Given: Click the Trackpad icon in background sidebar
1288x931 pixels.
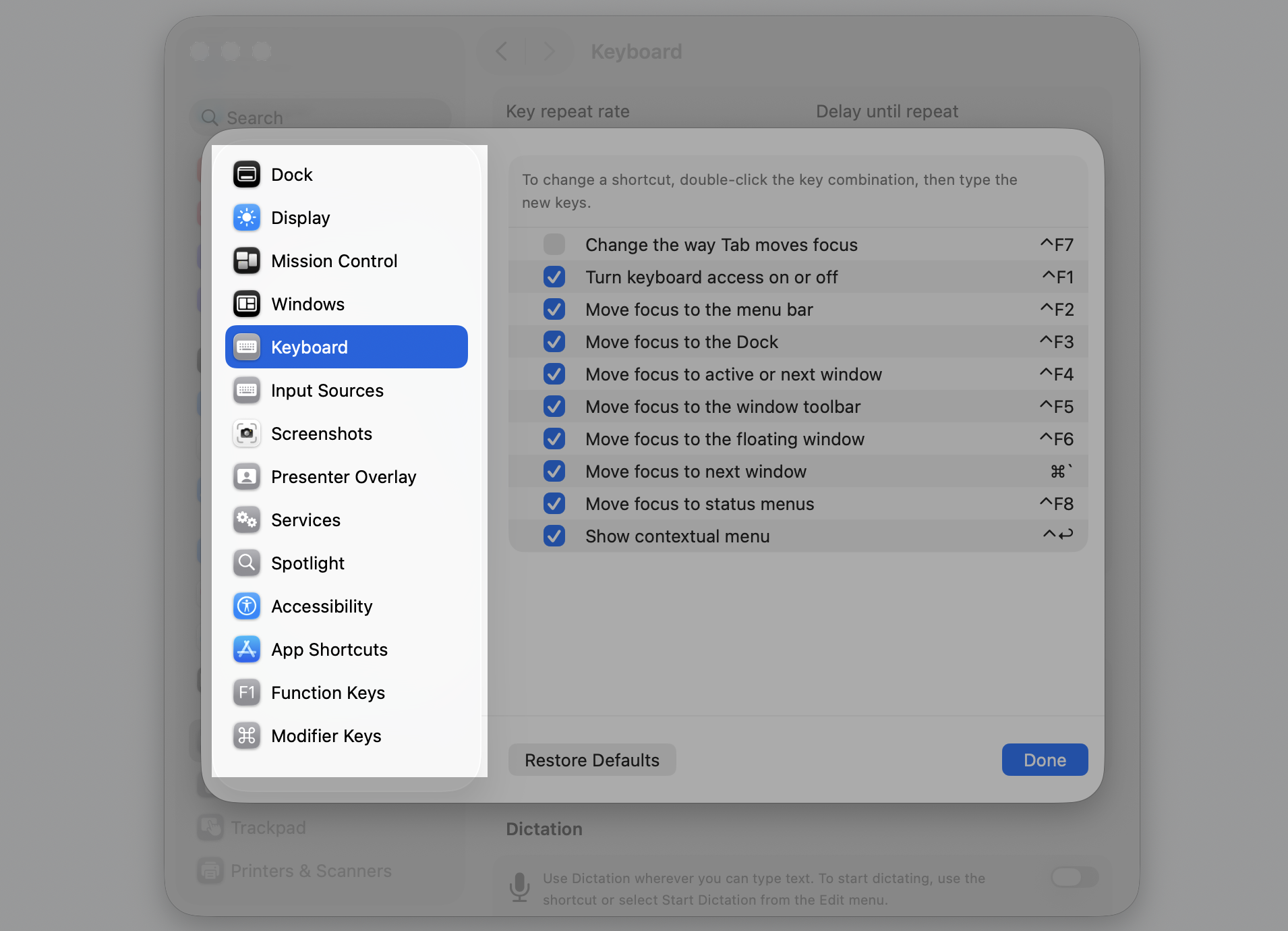Looking at the screenshot, I should [210, 828].
